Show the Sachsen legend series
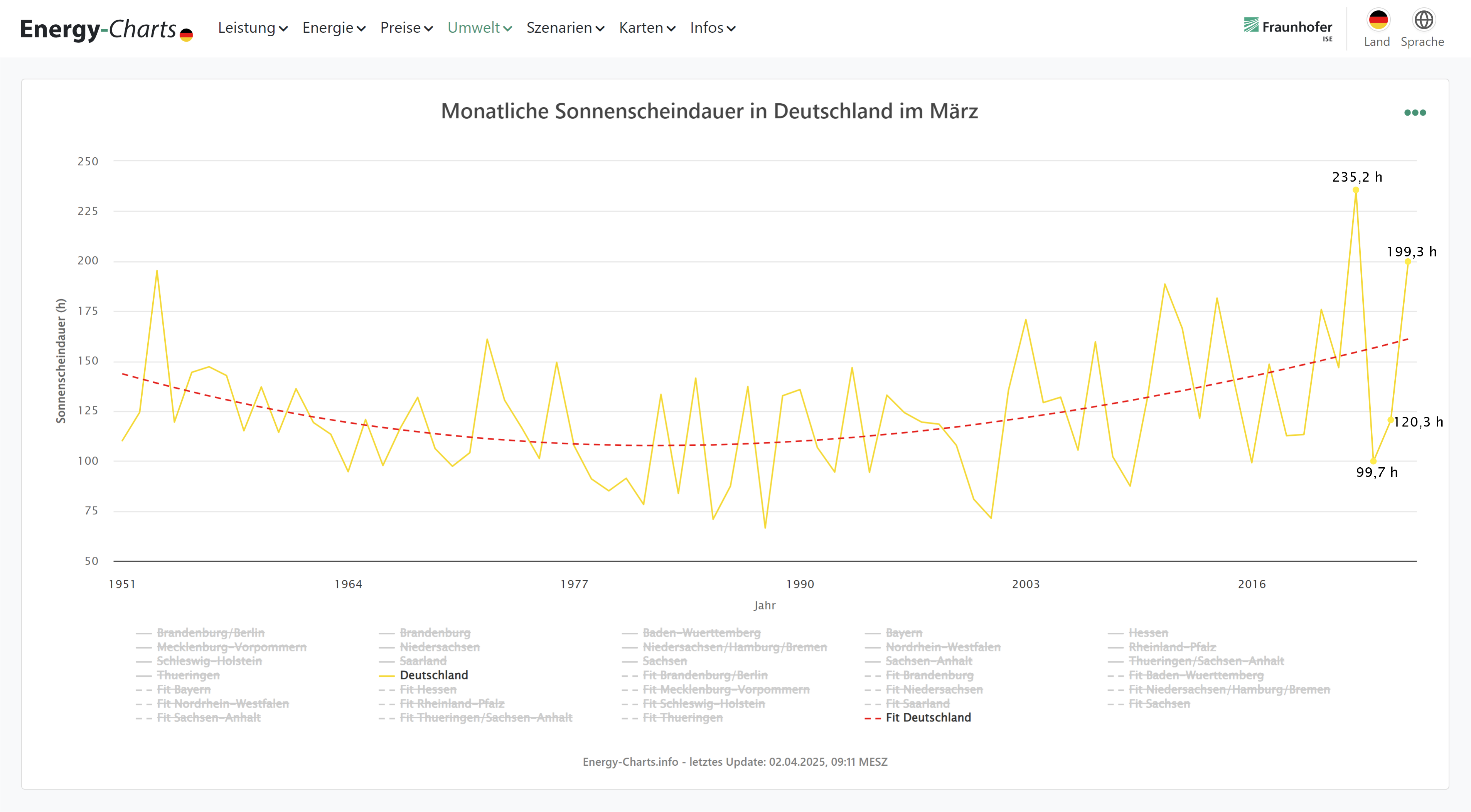Image resolution: width=1471 pixels, height=812 pixels. (654, 661)
